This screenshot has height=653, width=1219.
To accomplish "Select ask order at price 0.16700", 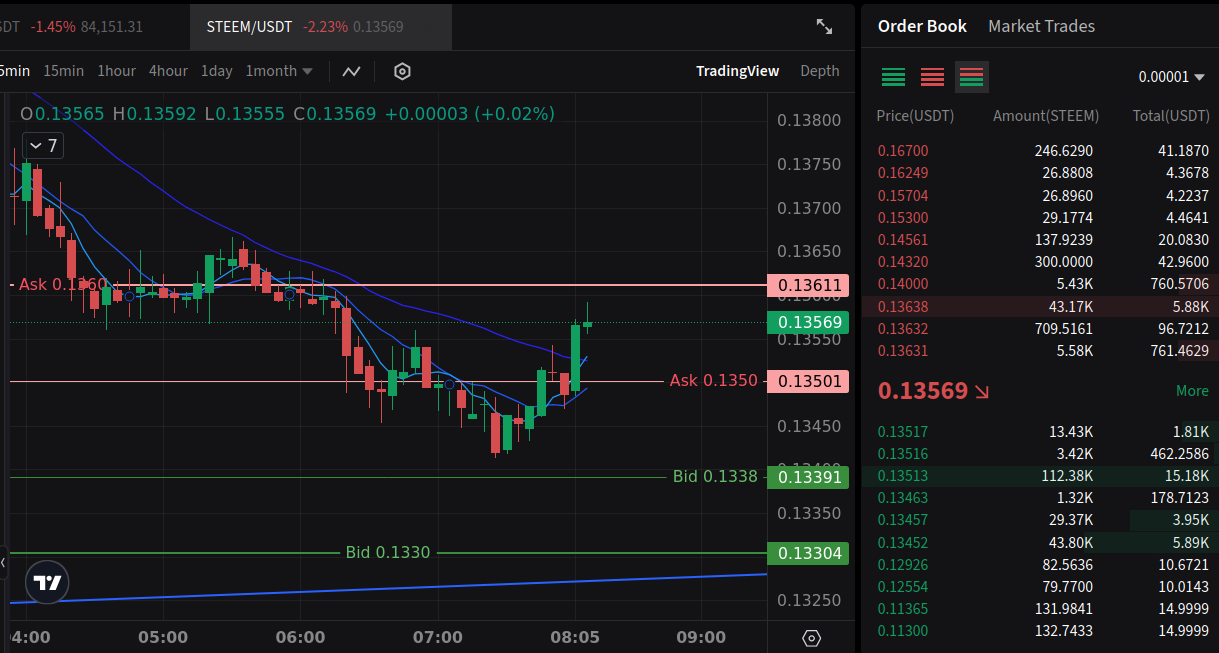I will coord(1040,151).
